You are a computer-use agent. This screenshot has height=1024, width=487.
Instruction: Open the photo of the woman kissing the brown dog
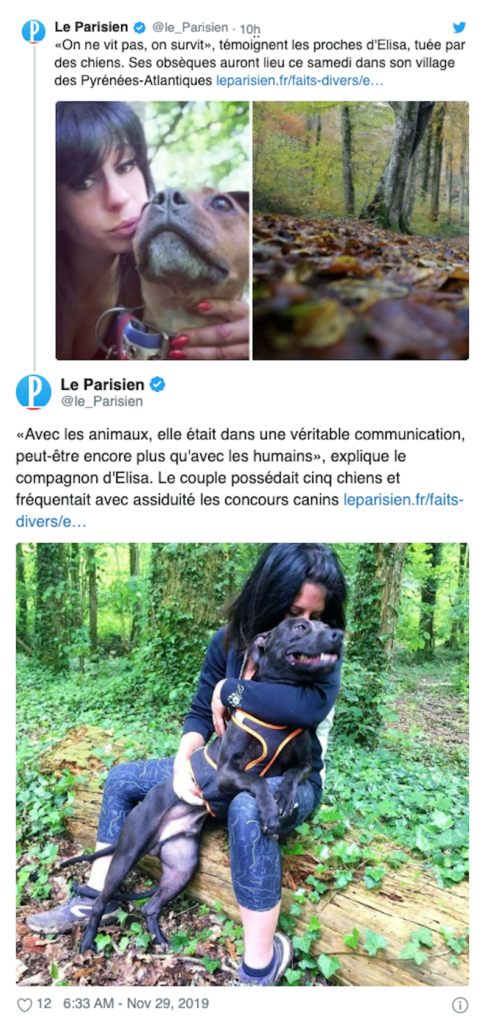click(152, 230)
